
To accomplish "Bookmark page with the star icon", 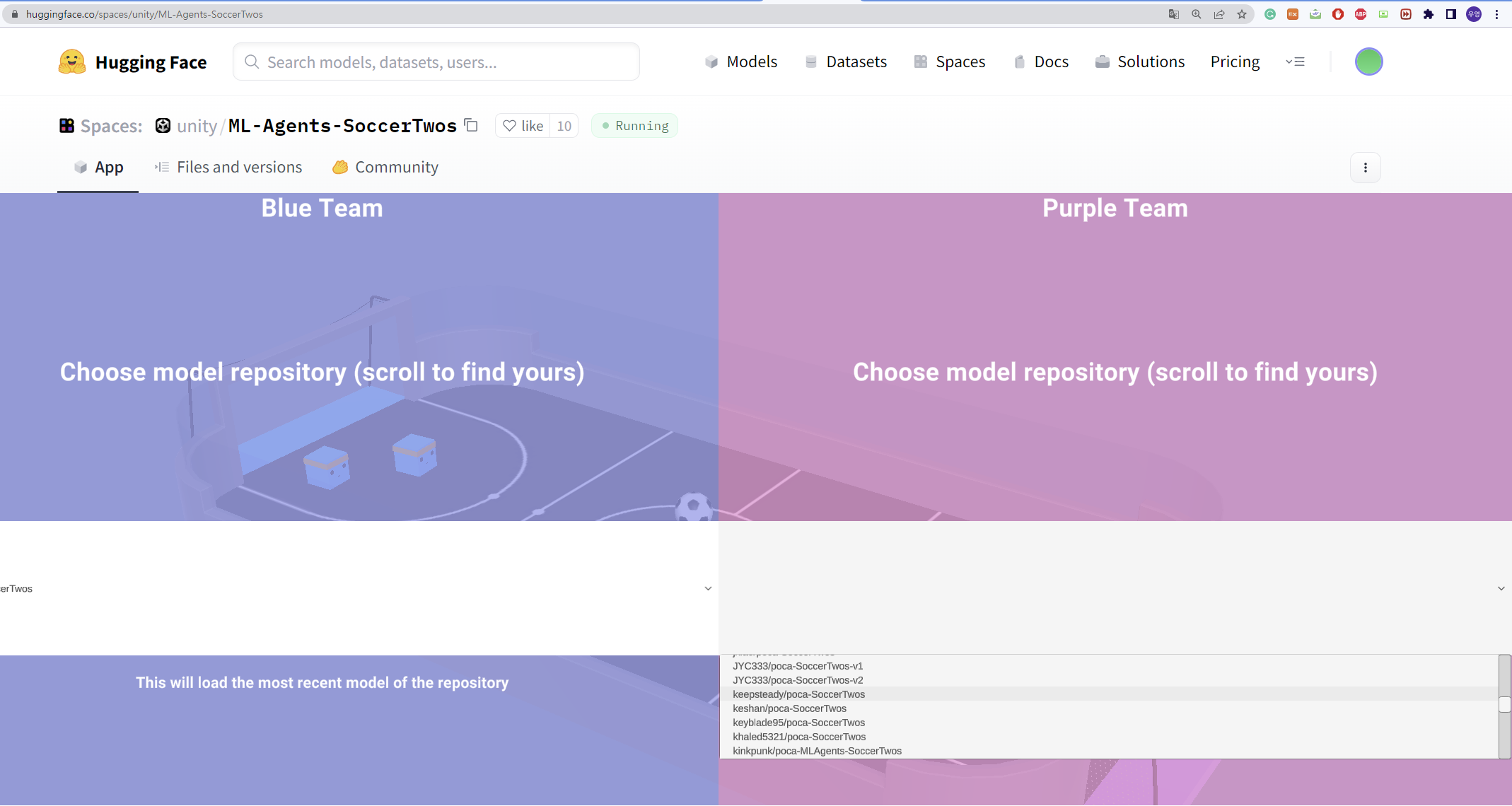I will pyautogui.click(x=1242, y=14).
